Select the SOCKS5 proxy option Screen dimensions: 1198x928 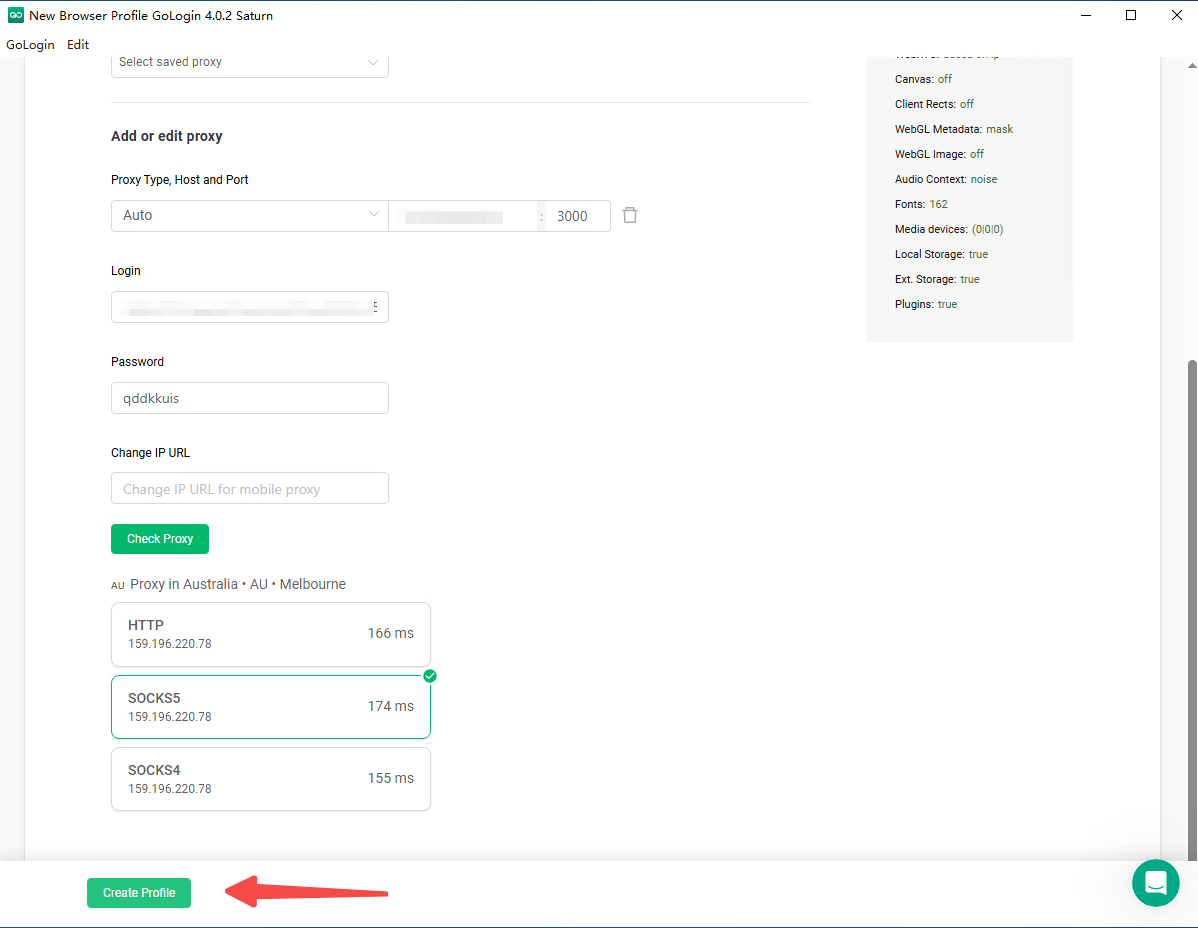click(270, 707)
